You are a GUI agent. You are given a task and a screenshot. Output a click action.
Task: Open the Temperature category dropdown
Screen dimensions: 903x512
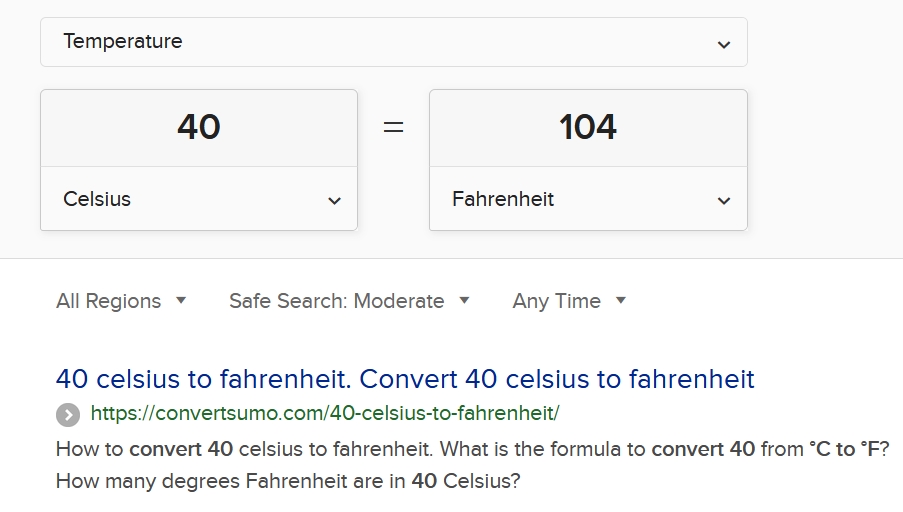(x=394, y=42)
